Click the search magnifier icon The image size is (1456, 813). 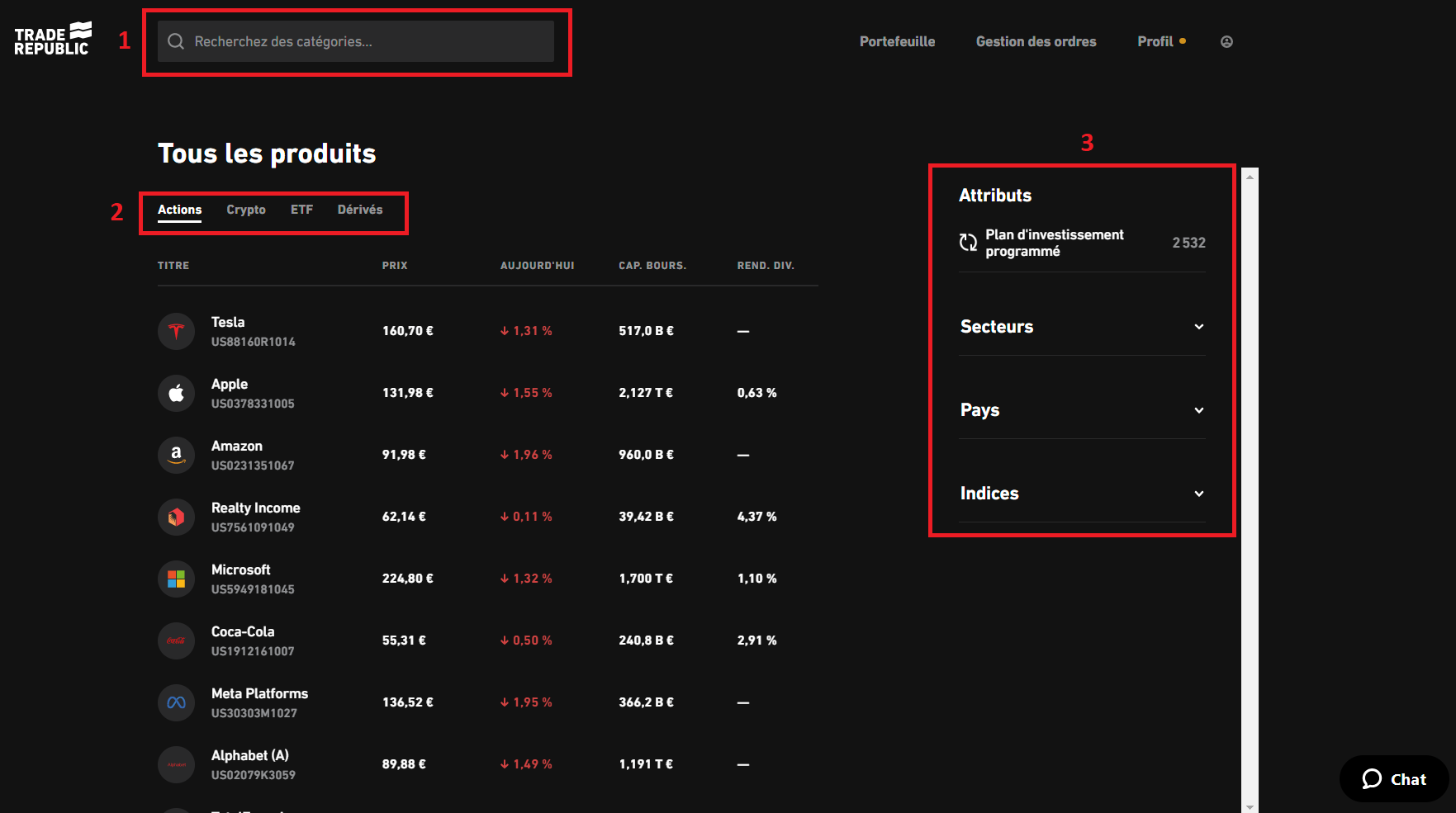pos(176,41)
